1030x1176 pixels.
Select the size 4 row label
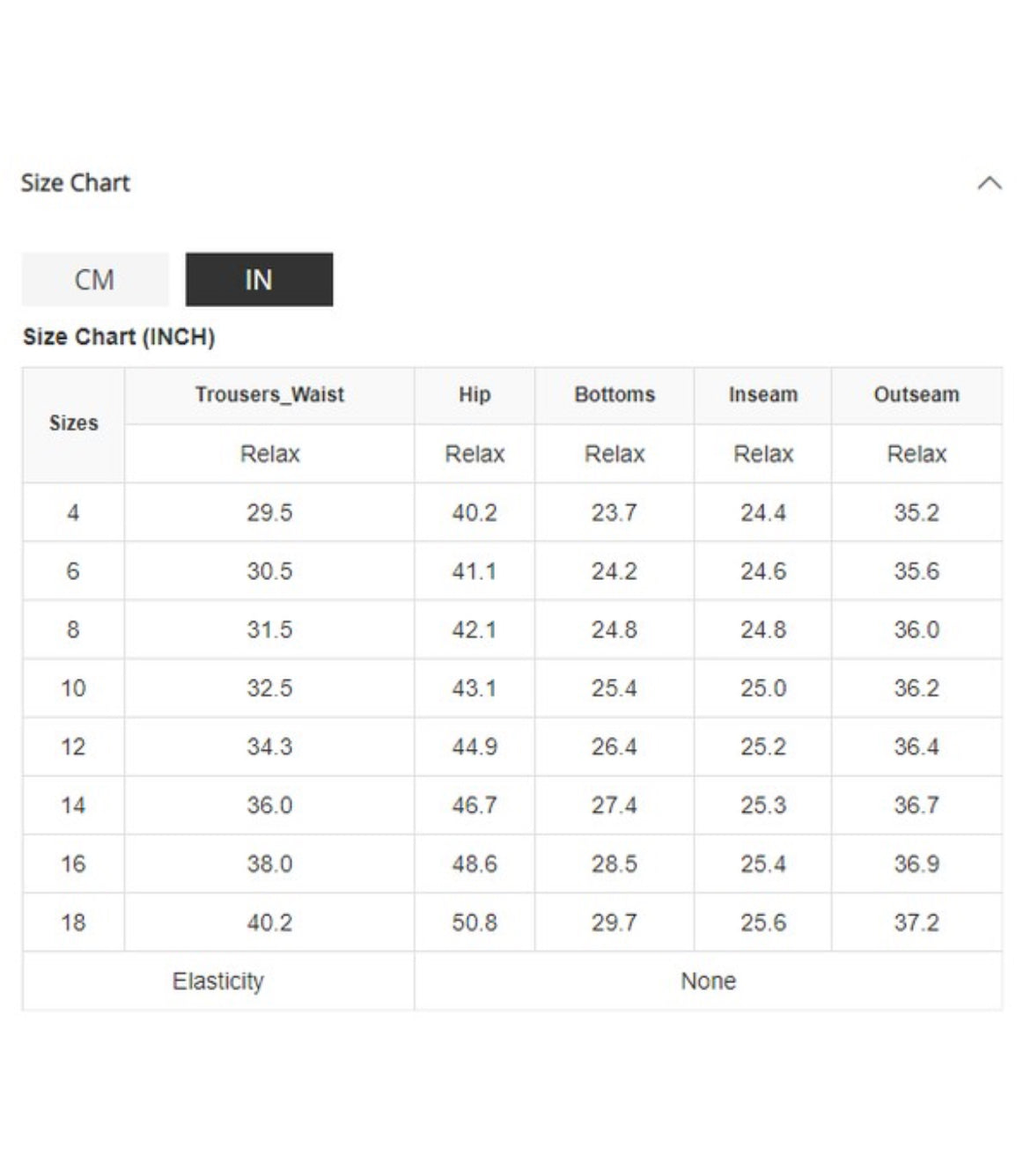[73, 512]
